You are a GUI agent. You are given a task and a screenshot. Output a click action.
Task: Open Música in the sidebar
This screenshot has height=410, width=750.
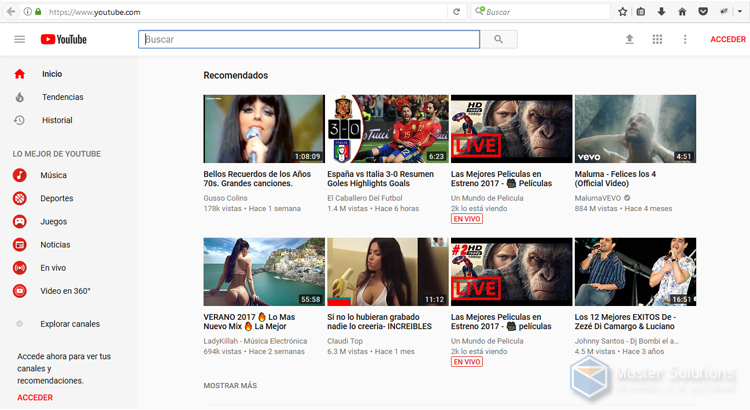coord(53,175)
